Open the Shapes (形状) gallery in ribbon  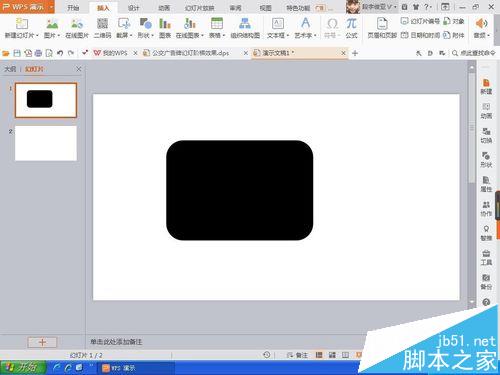145,24
